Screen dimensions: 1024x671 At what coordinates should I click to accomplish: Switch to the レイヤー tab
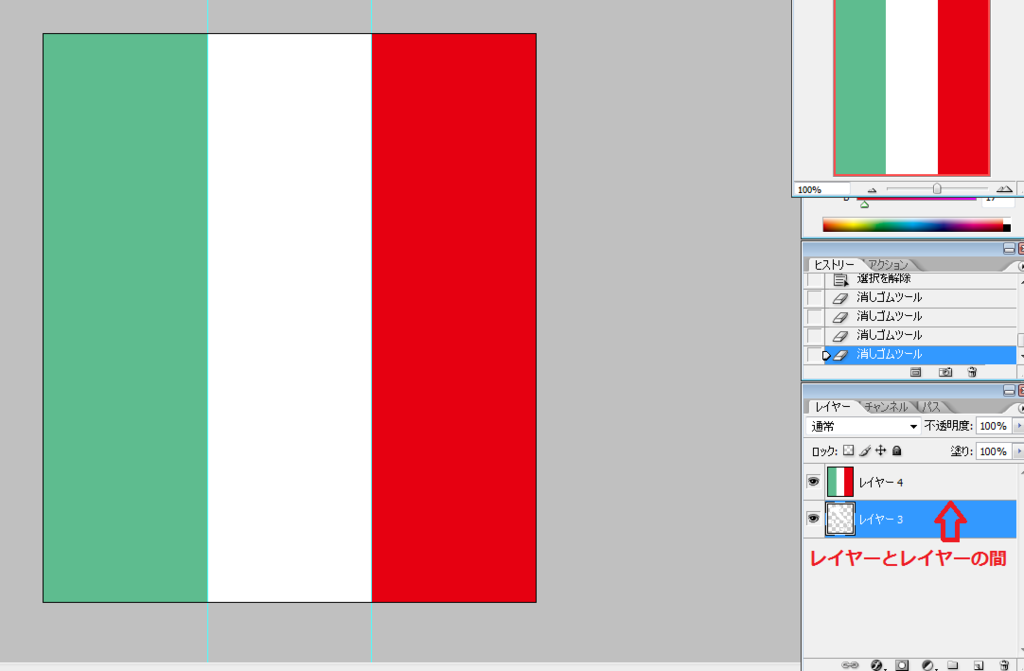click(x=832, y=406)
